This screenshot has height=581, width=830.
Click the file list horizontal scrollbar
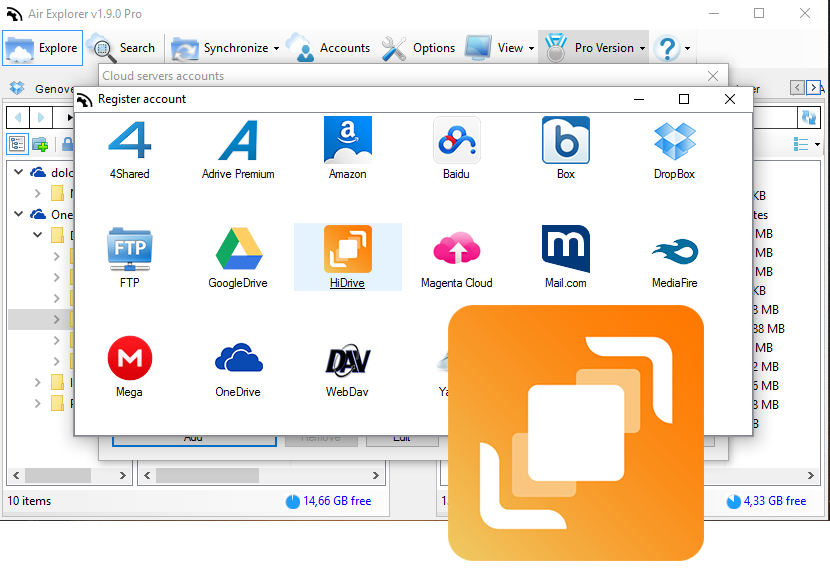coord(261,475)
